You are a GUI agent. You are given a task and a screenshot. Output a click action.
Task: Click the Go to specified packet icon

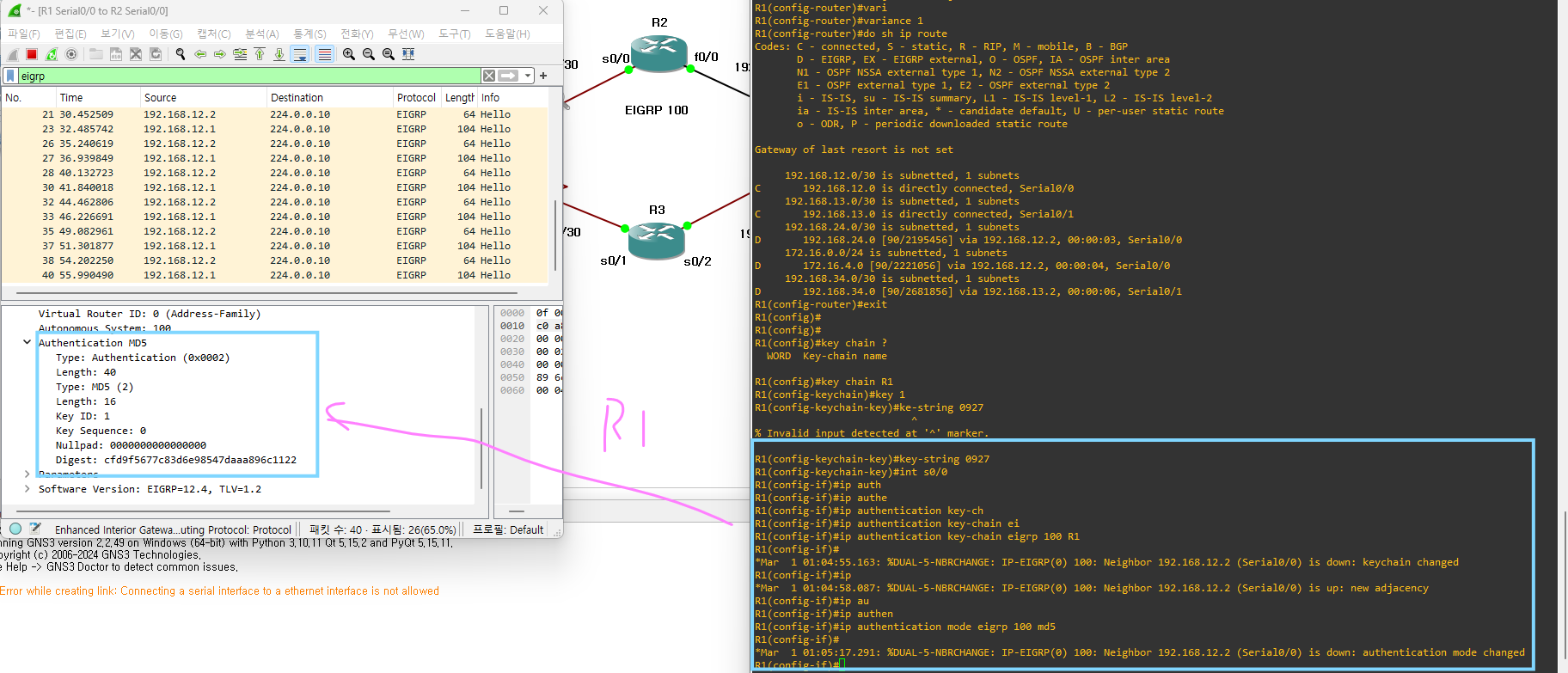[240, 54]
